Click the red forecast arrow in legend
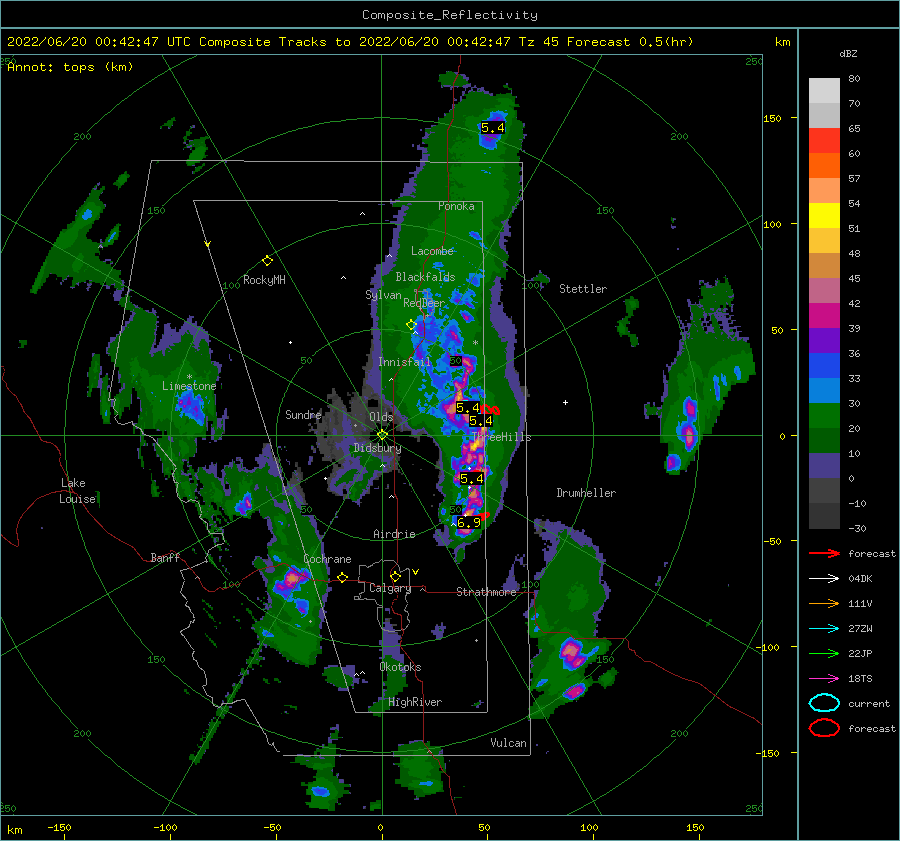This screenshot has width=900, height=841. coord(824,553)
